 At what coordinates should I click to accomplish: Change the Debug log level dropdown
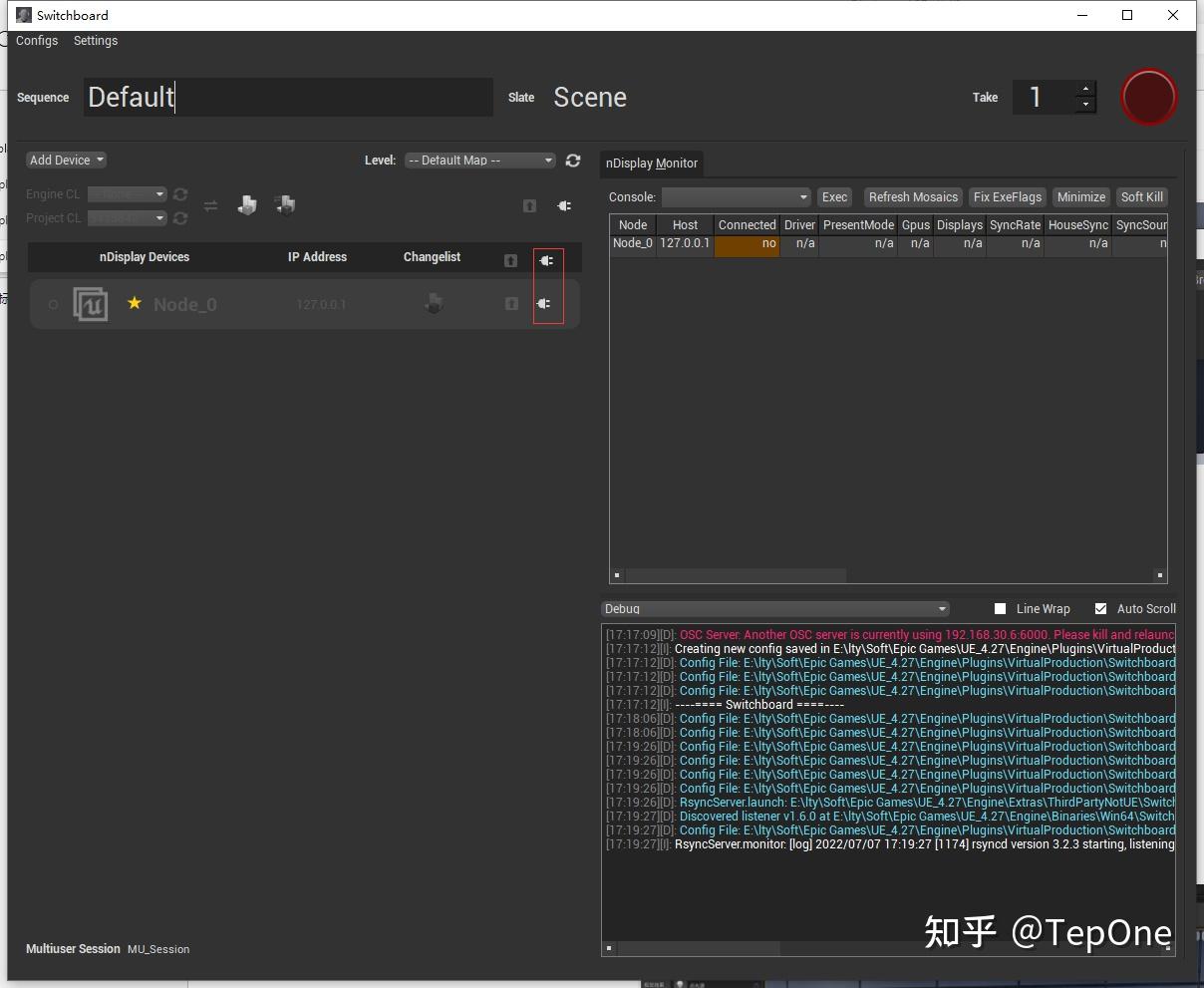(774, 608)
